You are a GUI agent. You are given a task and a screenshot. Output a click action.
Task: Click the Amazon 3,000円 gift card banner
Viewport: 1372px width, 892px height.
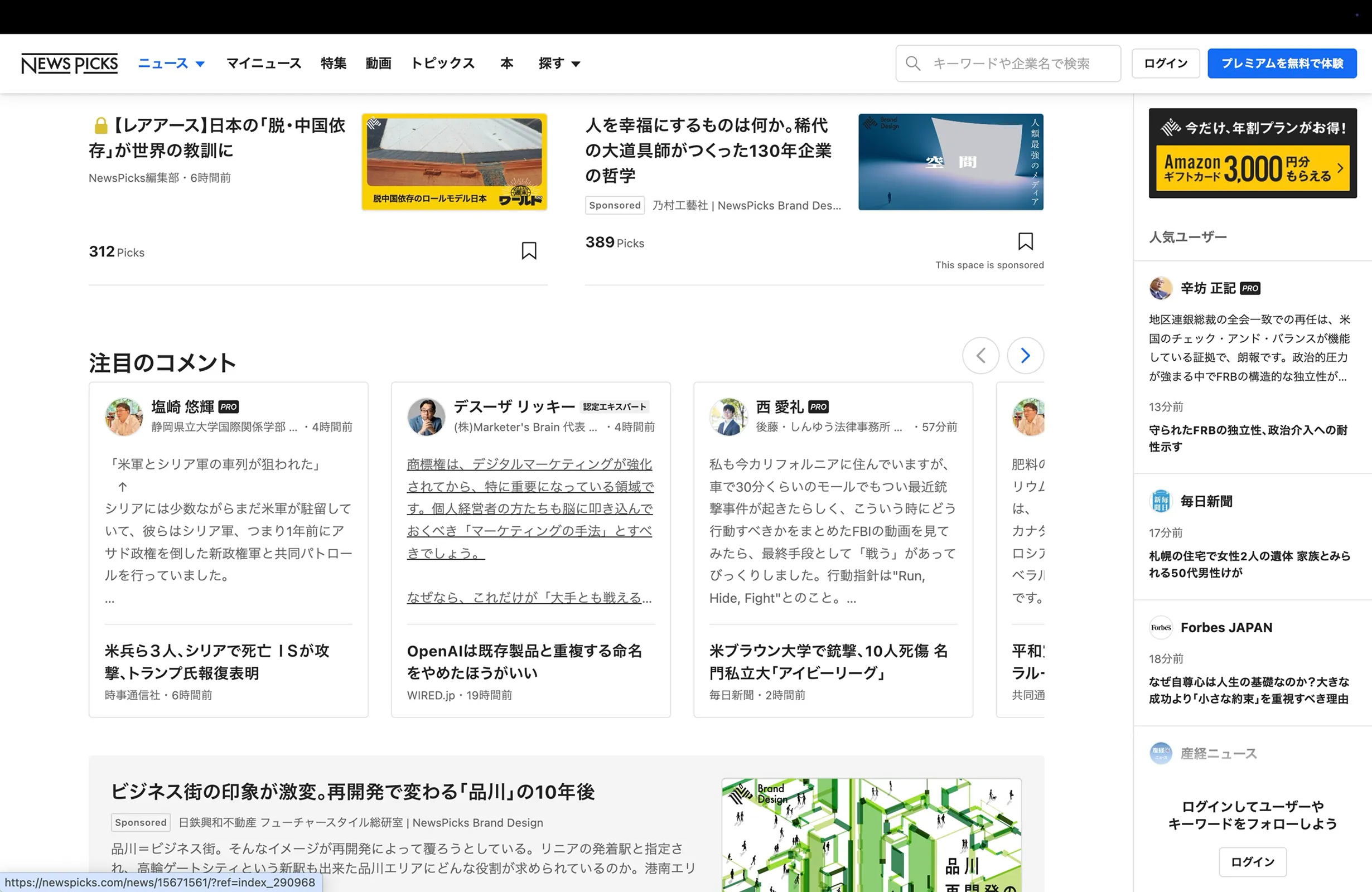click(1253, 153)
